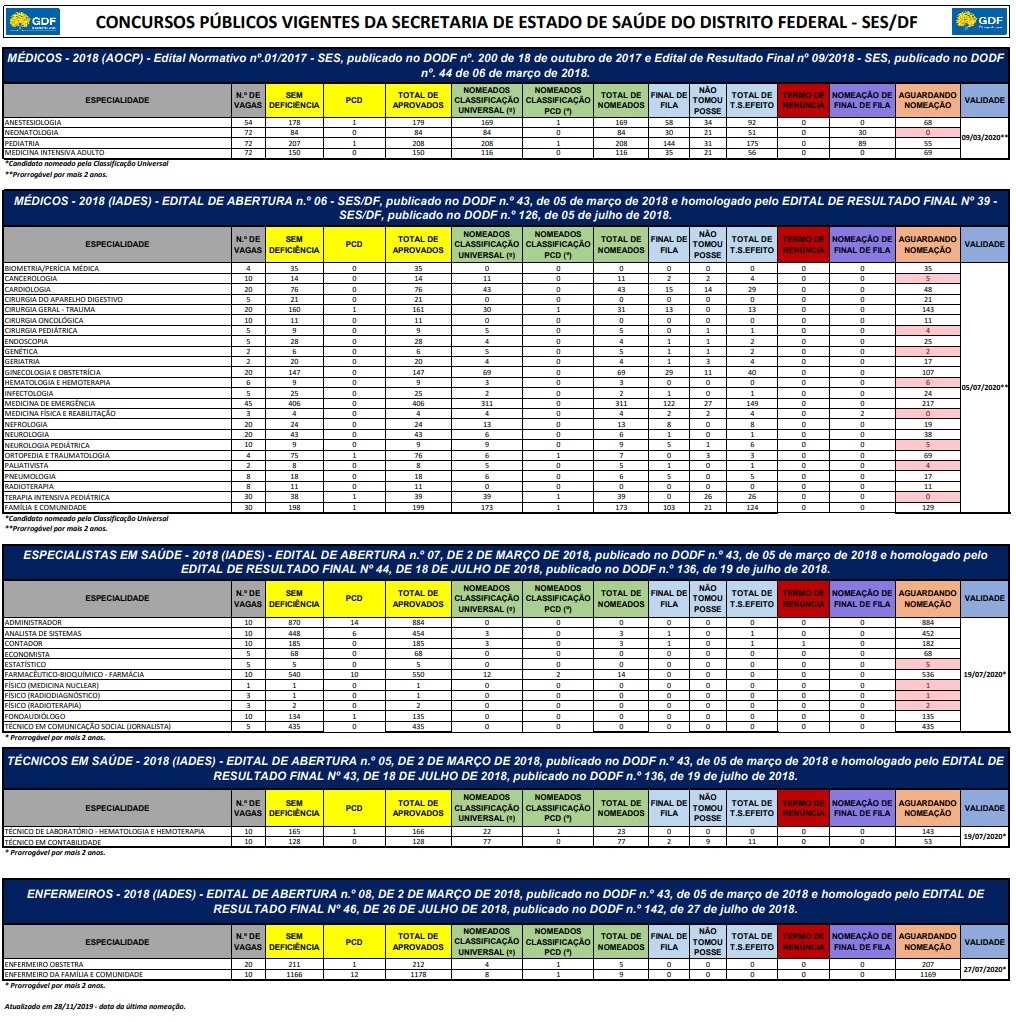Click the Especialistas em Saúde section banner
Image resolution: width=1016 pixels, height=1022 pixels.
coord(507,562)
